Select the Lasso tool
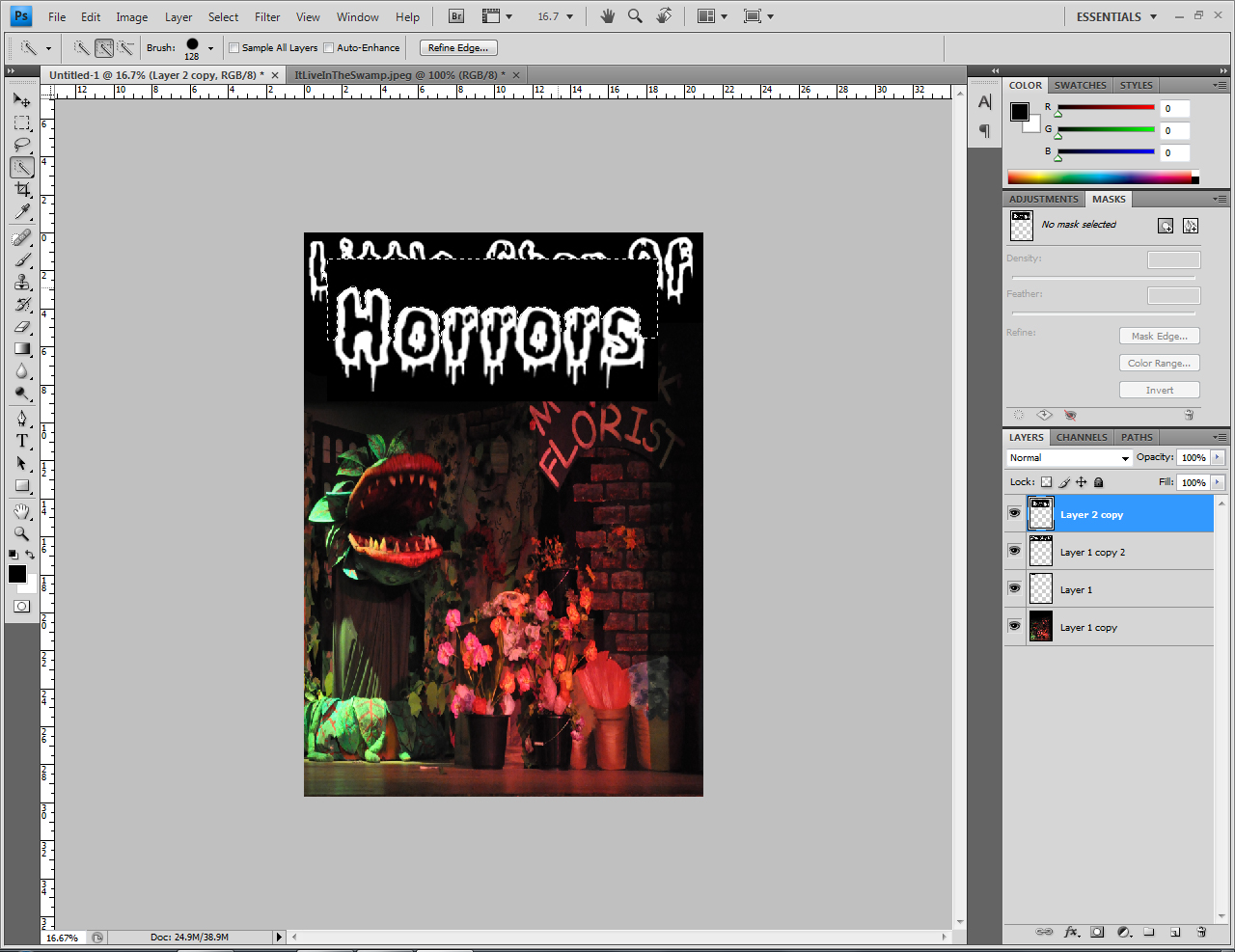This screenshot has width=1235, height=952. tap(22, 145)
